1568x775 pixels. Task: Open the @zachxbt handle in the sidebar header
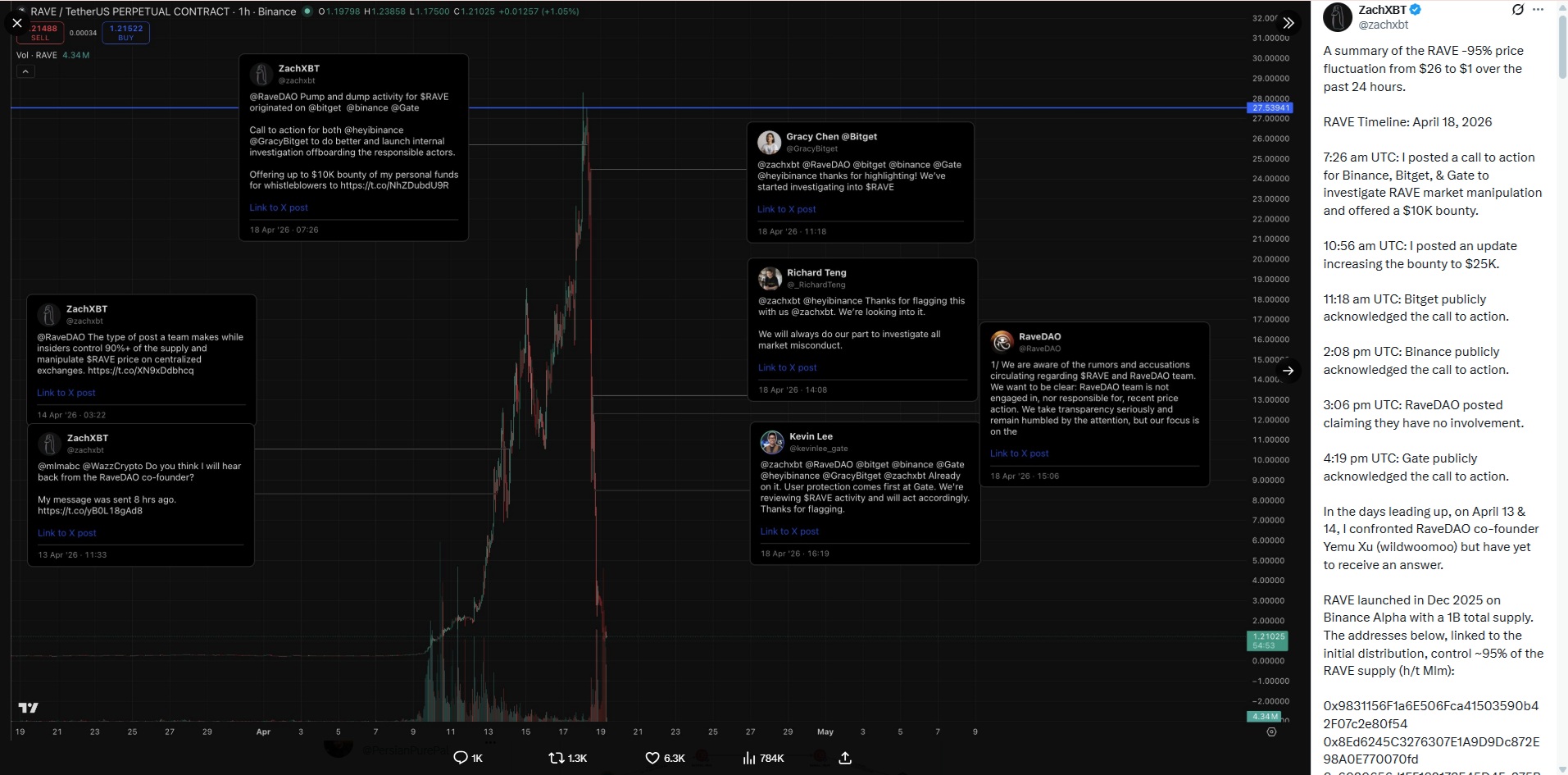click(x=1384, y=25)
